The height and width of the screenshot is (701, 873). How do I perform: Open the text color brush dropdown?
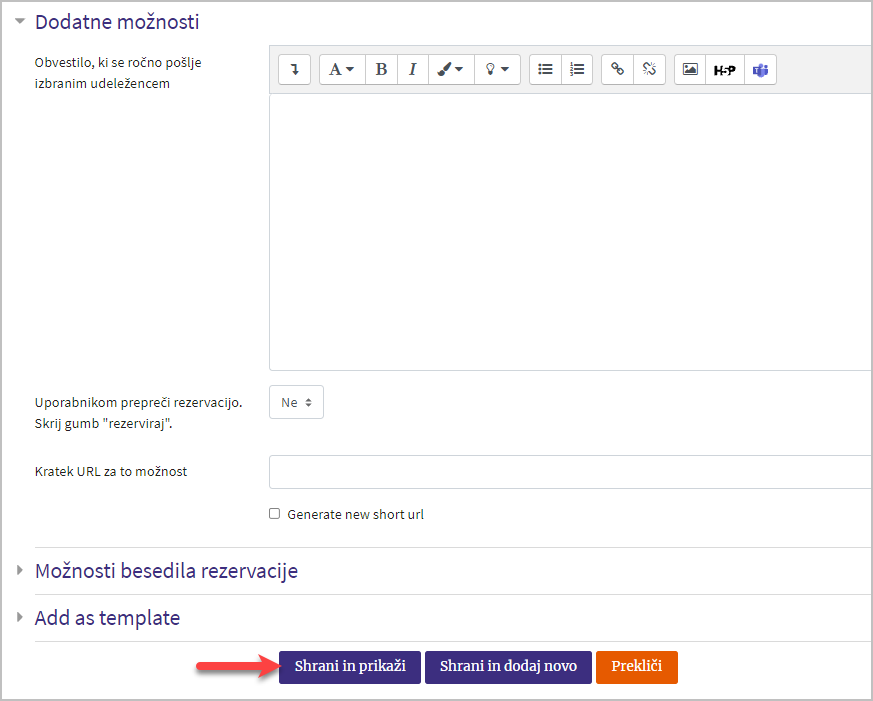pos(451,70)
